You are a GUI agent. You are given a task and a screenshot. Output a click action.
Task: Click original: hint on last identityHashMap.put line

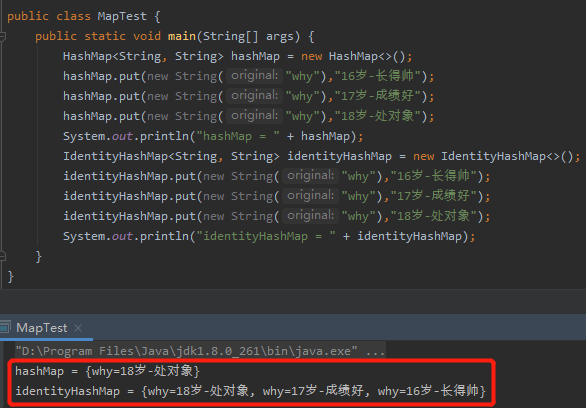click(311, 216)
